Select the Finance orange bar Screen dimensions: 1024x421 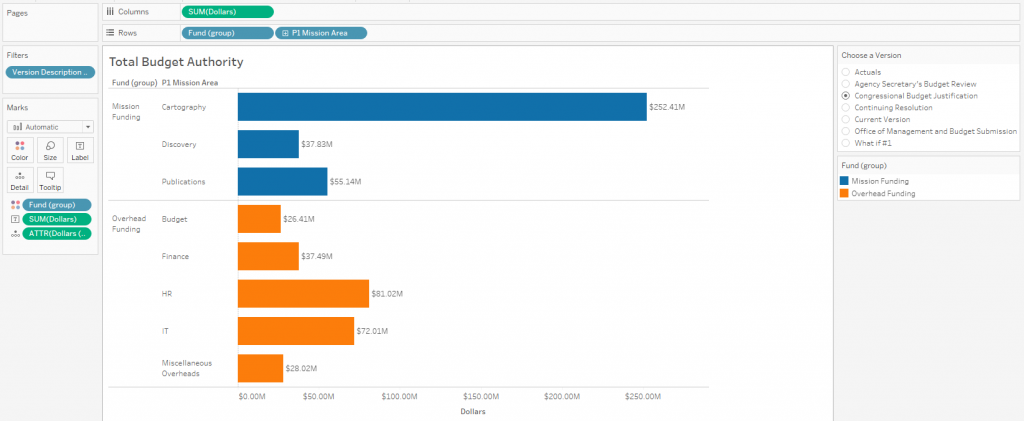click(x=268, y=257)
